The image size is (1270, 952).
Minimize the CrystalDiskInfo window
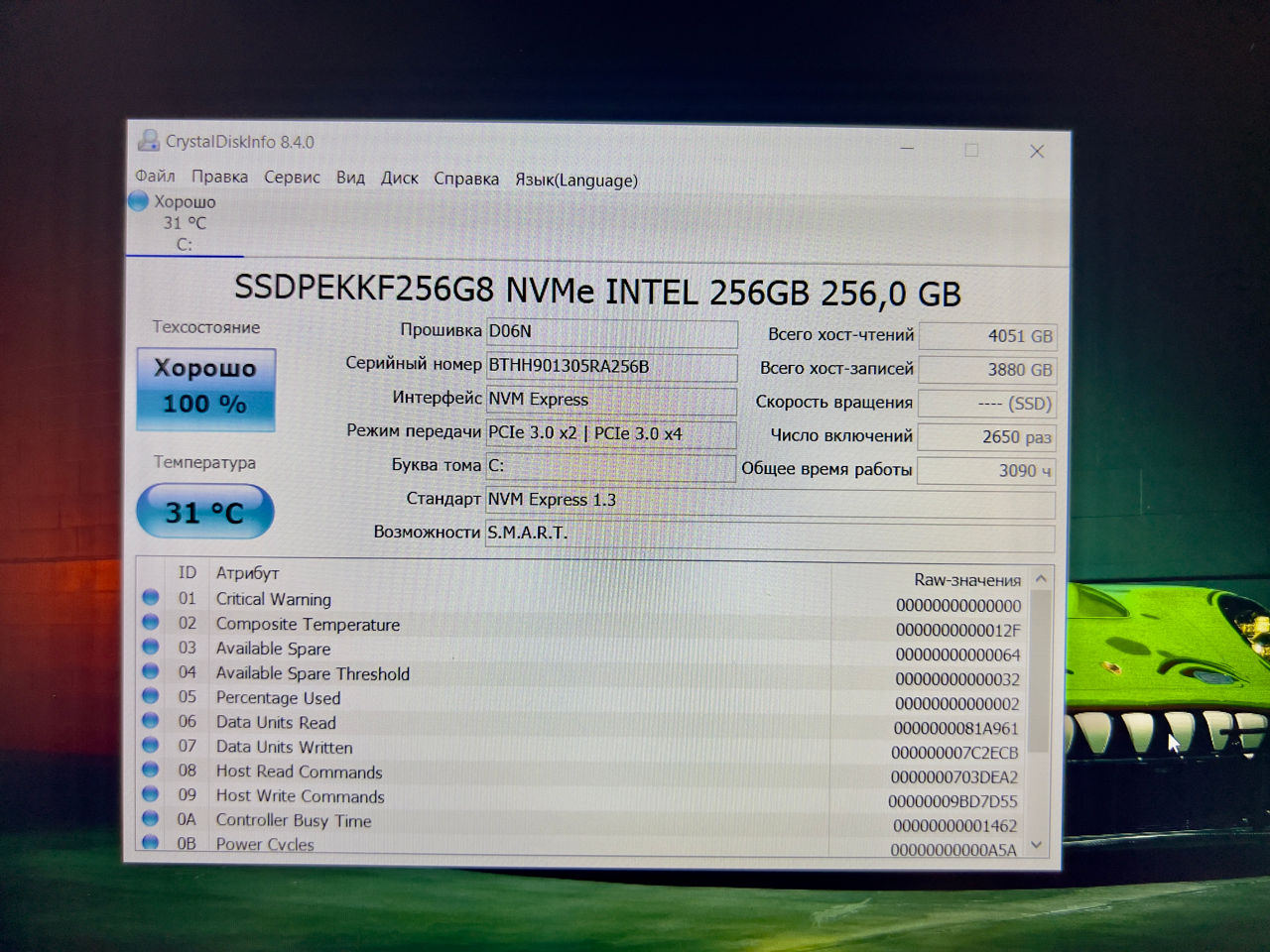pos(907,149)
